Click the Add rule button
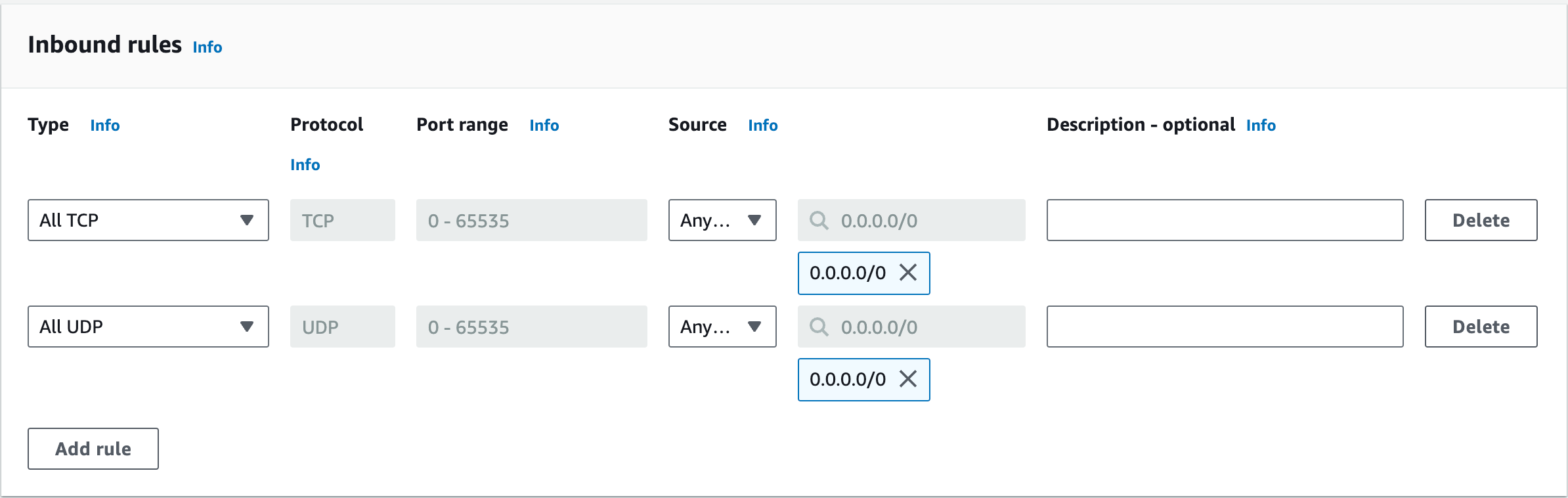The width and height of the screenshot is (1568, 498). tap(93, 449)
